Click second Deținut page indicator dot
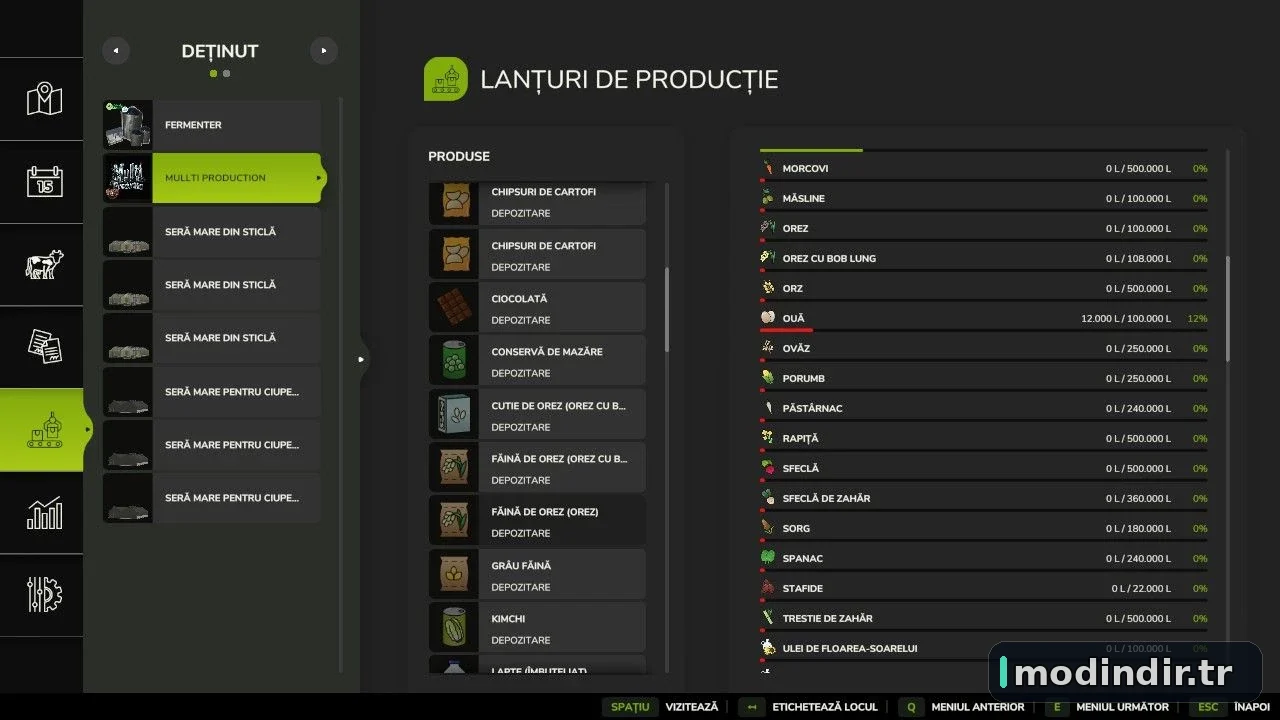The width and height of the screenshot is (1280, 720). click(x=227, y=73)
